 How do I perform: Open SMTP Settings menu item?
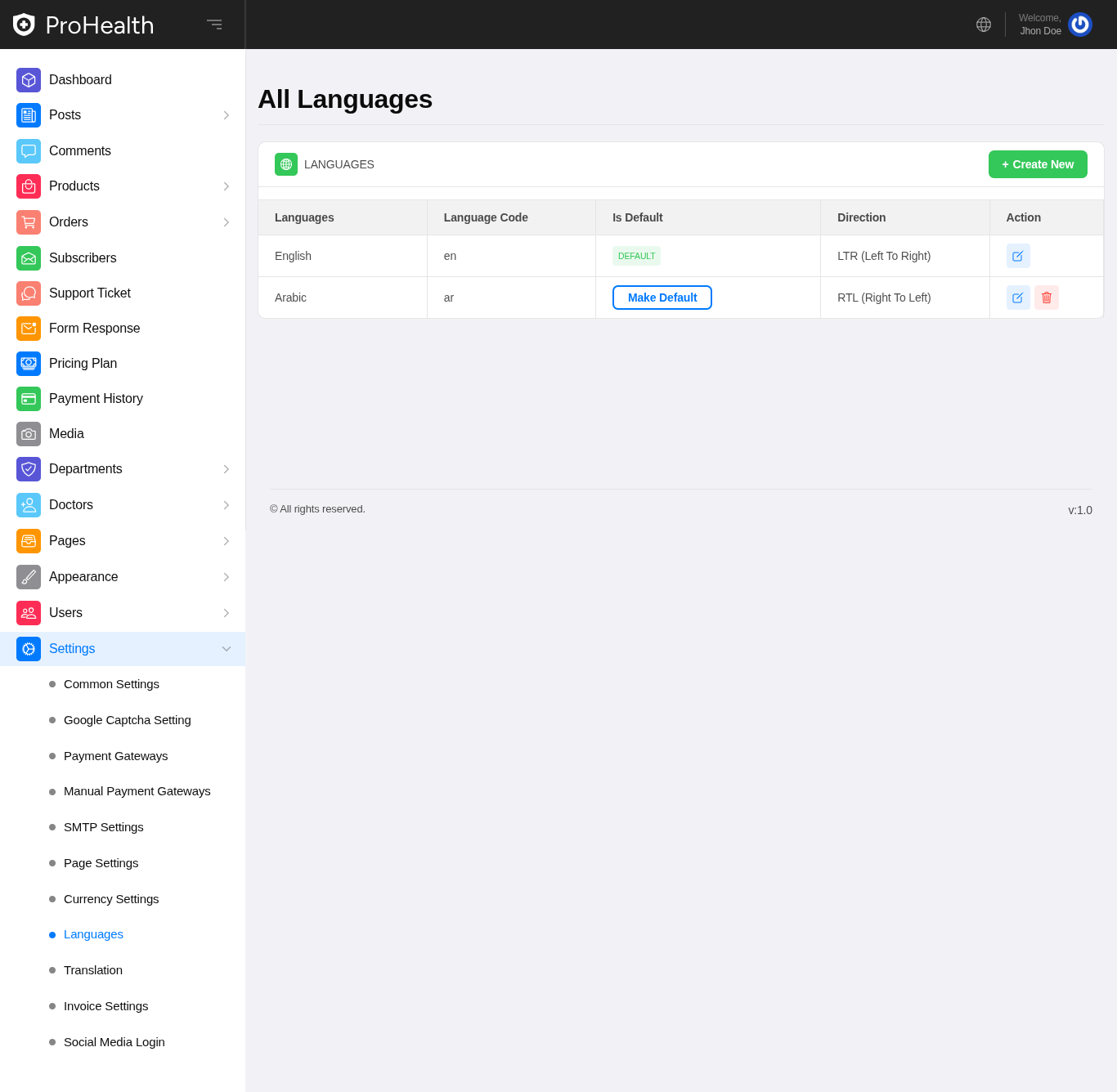coord(104,827)
